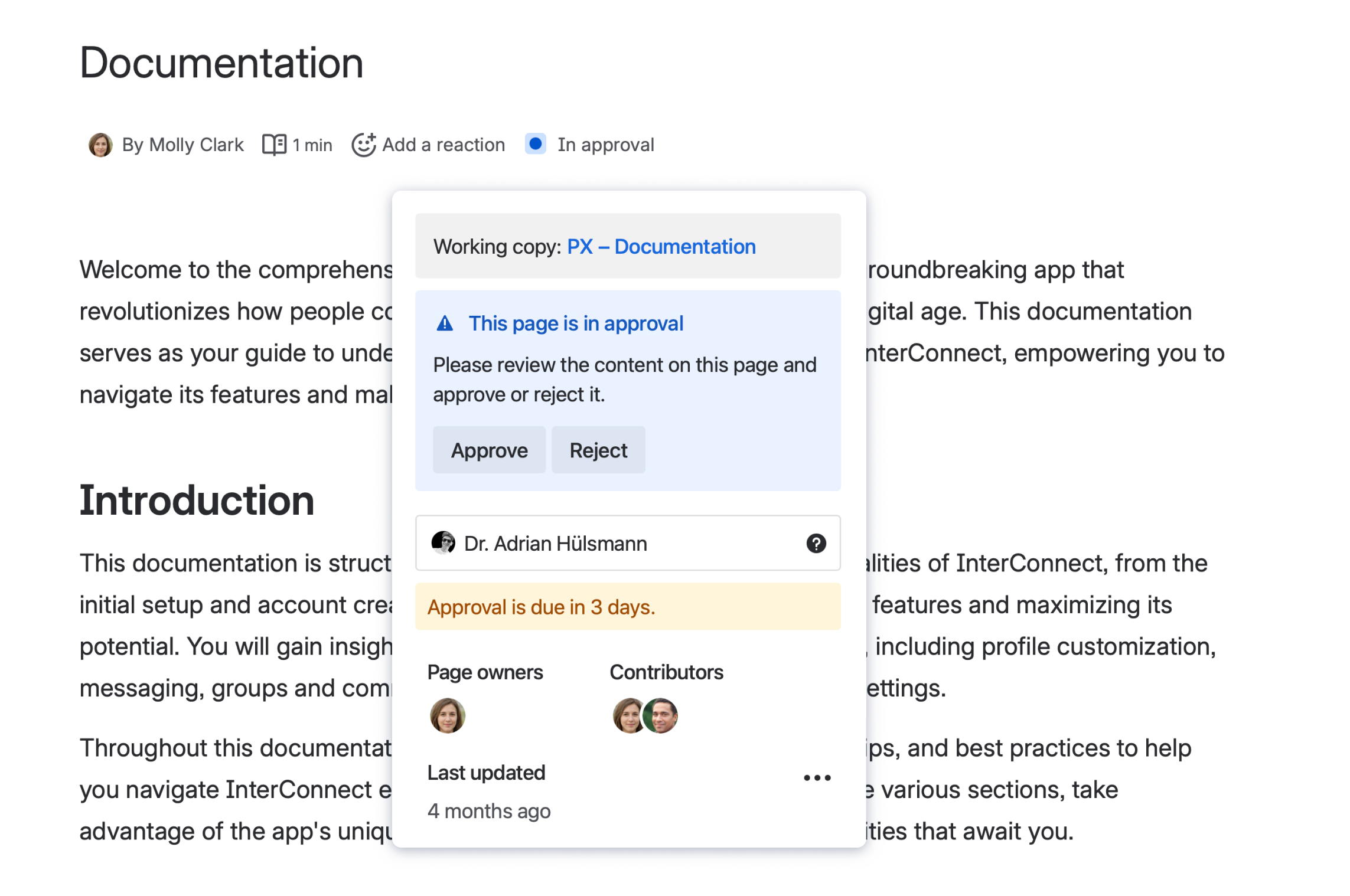This screenshot has height=896, width=1350.
Task: Open the ellipsis more actions menu
Action: 817,777
